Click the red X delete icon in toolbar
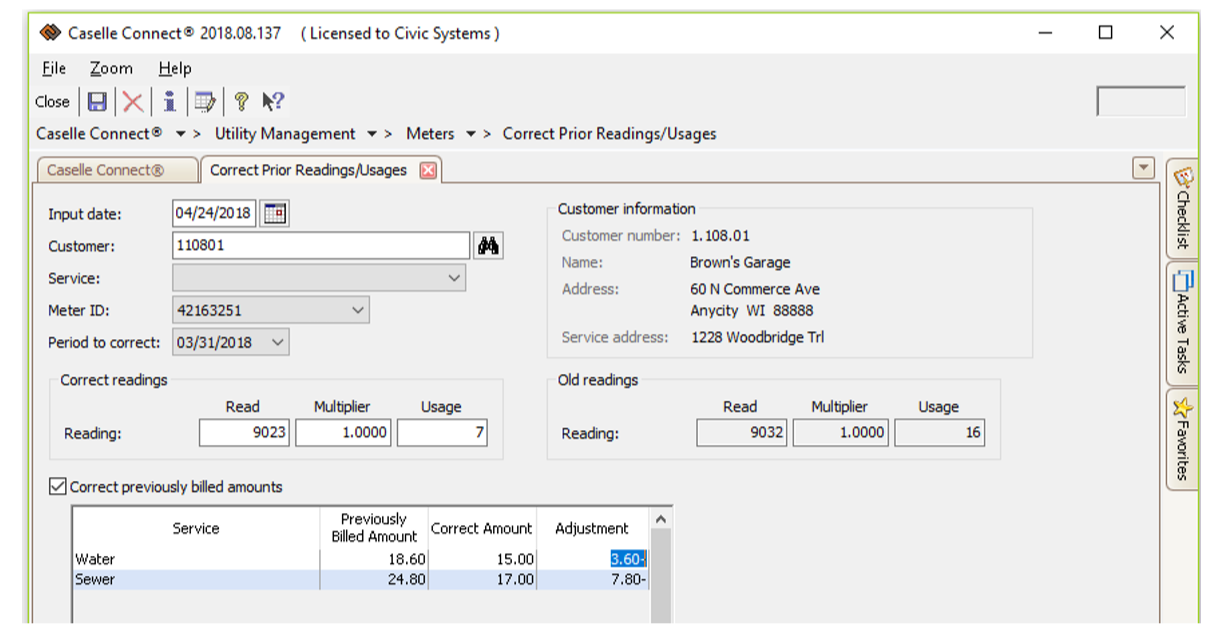1211x636 pixels. (132, 101)
